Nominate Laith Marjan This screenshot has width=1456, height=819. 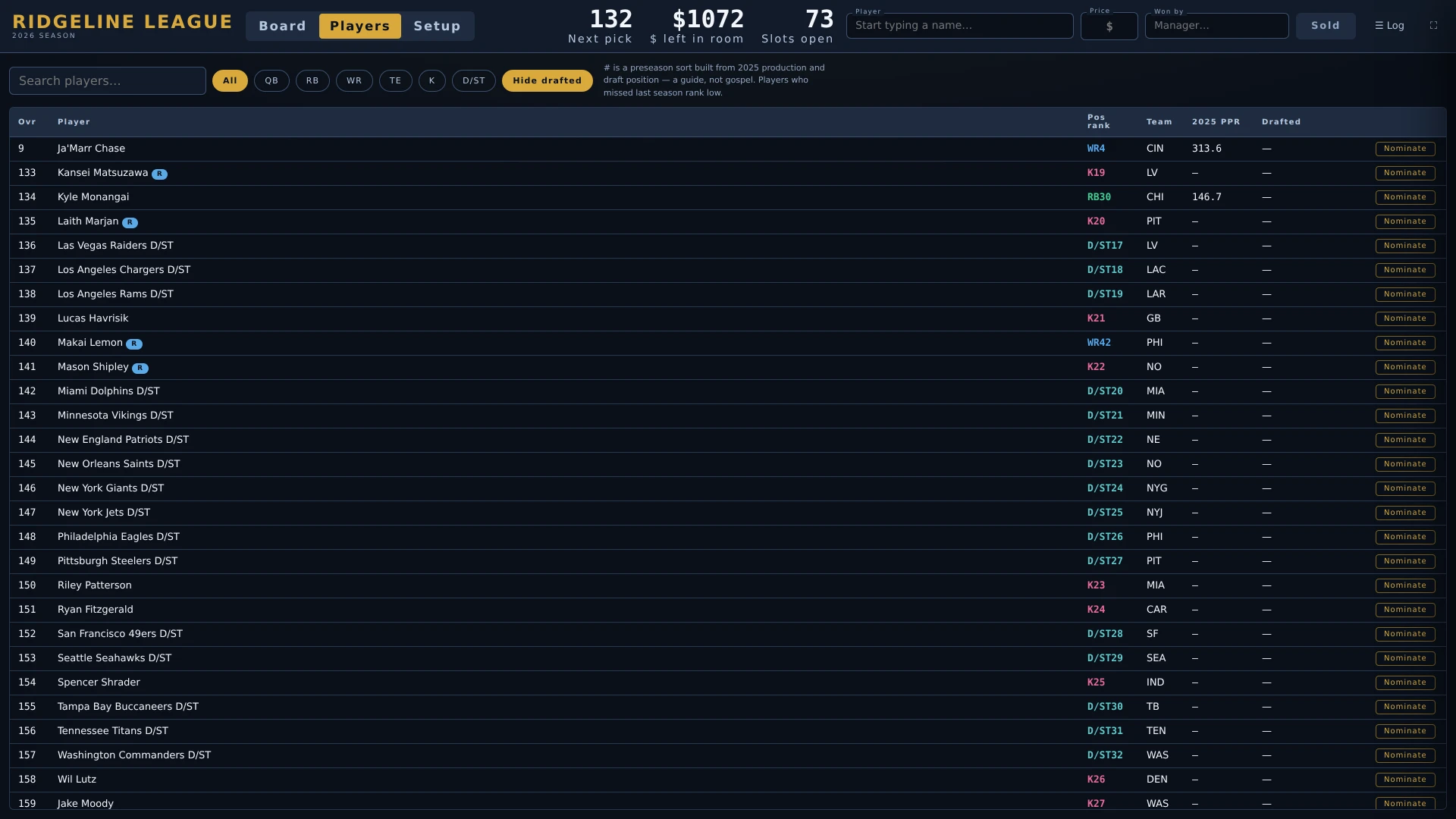click(1404, 221)
